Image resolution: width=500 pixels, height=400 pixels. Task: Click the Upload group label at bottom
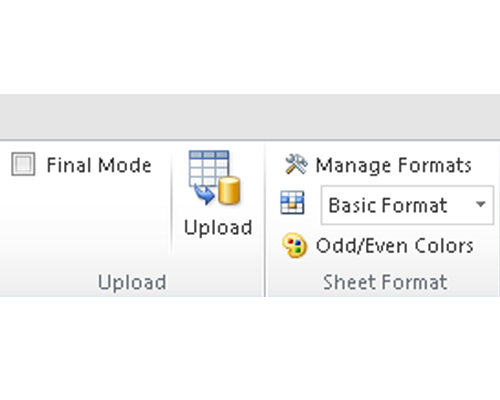point(132,282)
